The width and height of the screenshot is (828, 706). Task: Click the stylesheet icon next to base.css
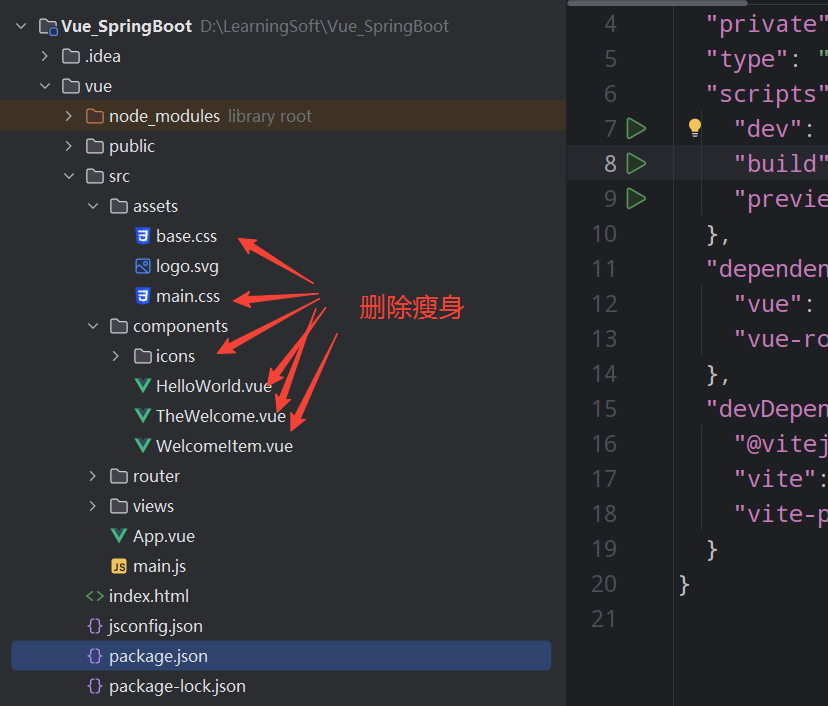pos(141,236)
